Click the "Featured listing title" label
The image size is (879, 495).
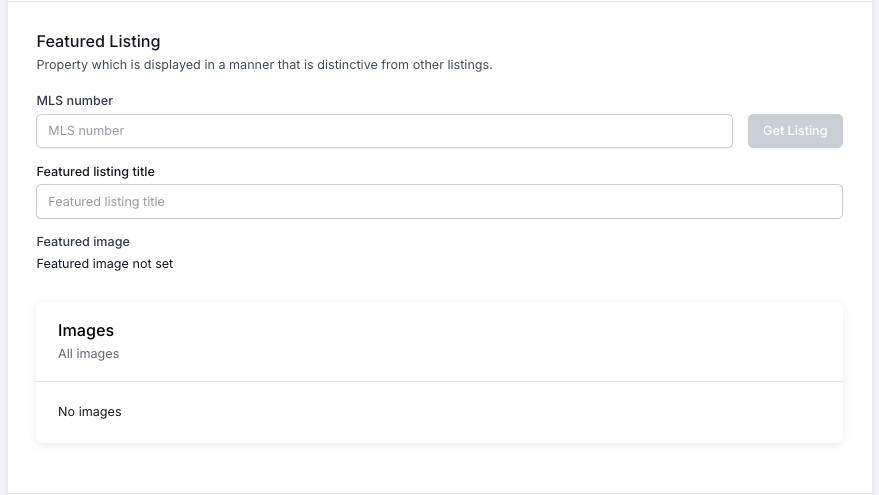[95, 172]
